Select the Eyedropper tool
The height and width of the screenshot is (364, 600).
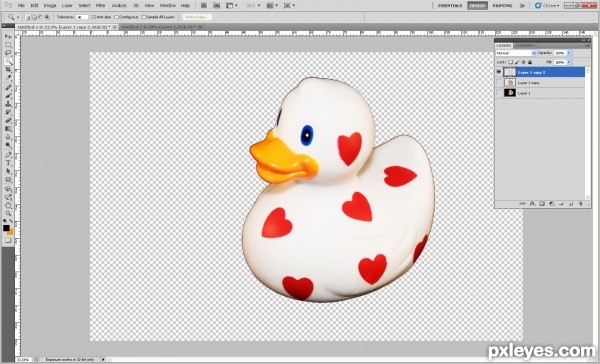pos(8,78)
